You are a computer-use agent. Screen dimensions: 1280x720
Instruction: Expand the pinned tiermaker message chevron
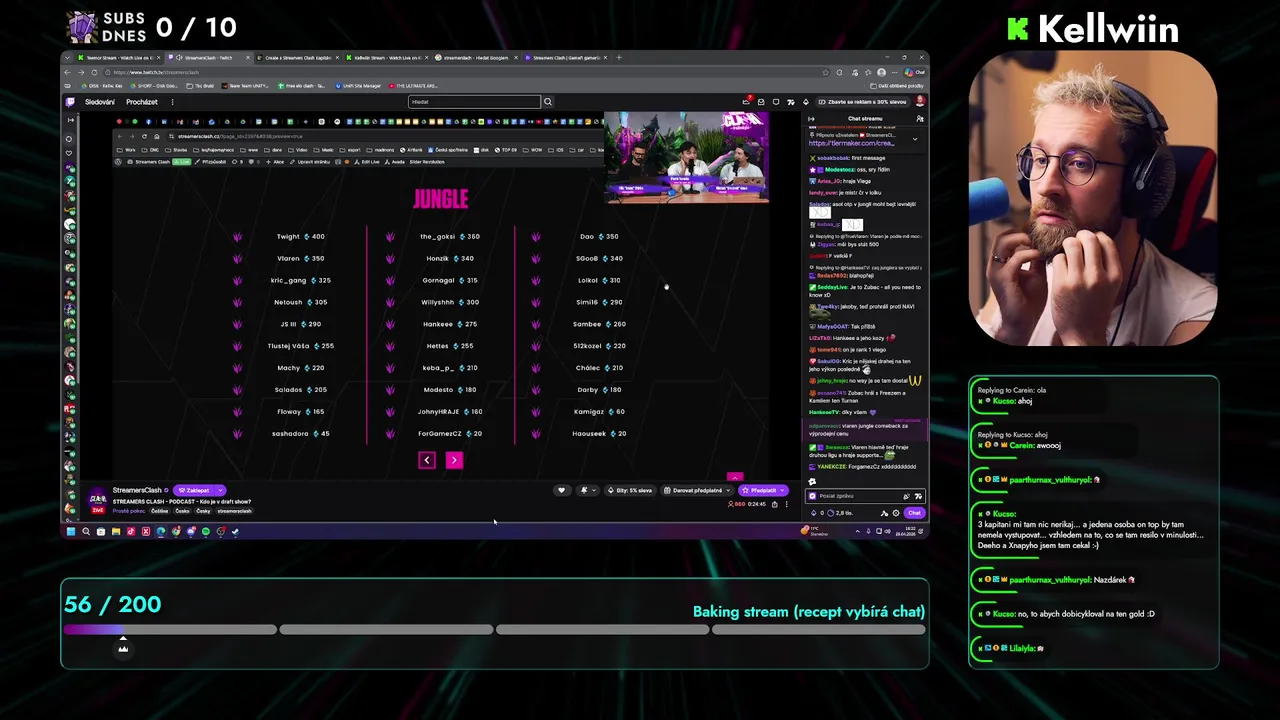click(x=914, y=138)
